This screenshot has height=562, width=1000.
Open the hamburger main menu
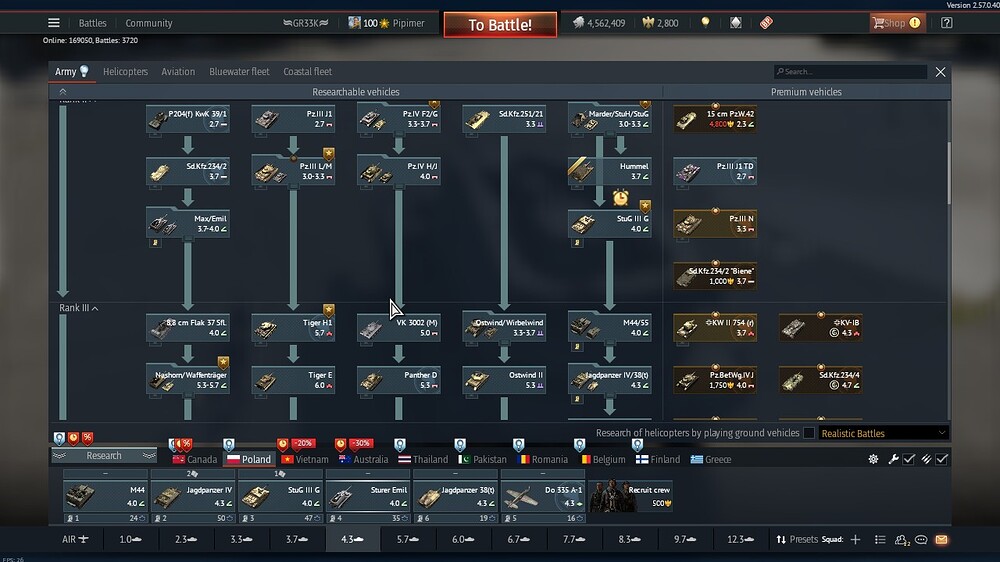(x=54, y=23)
